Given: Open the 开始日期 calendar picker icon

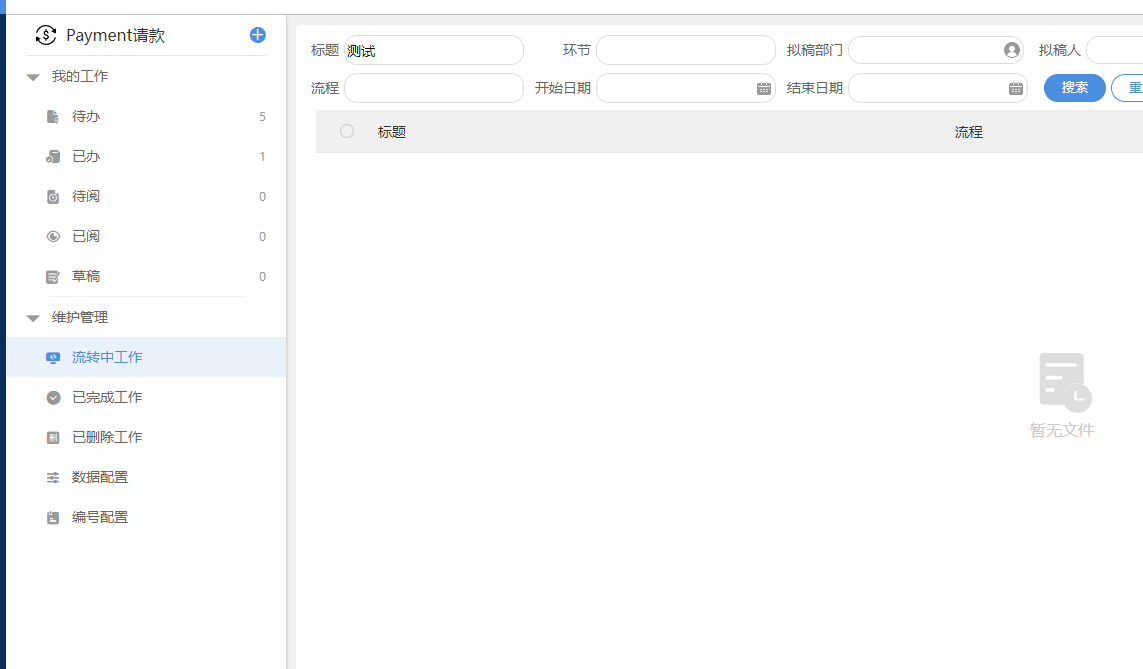Looking at the screenshot, I should (x=763, y=88).
